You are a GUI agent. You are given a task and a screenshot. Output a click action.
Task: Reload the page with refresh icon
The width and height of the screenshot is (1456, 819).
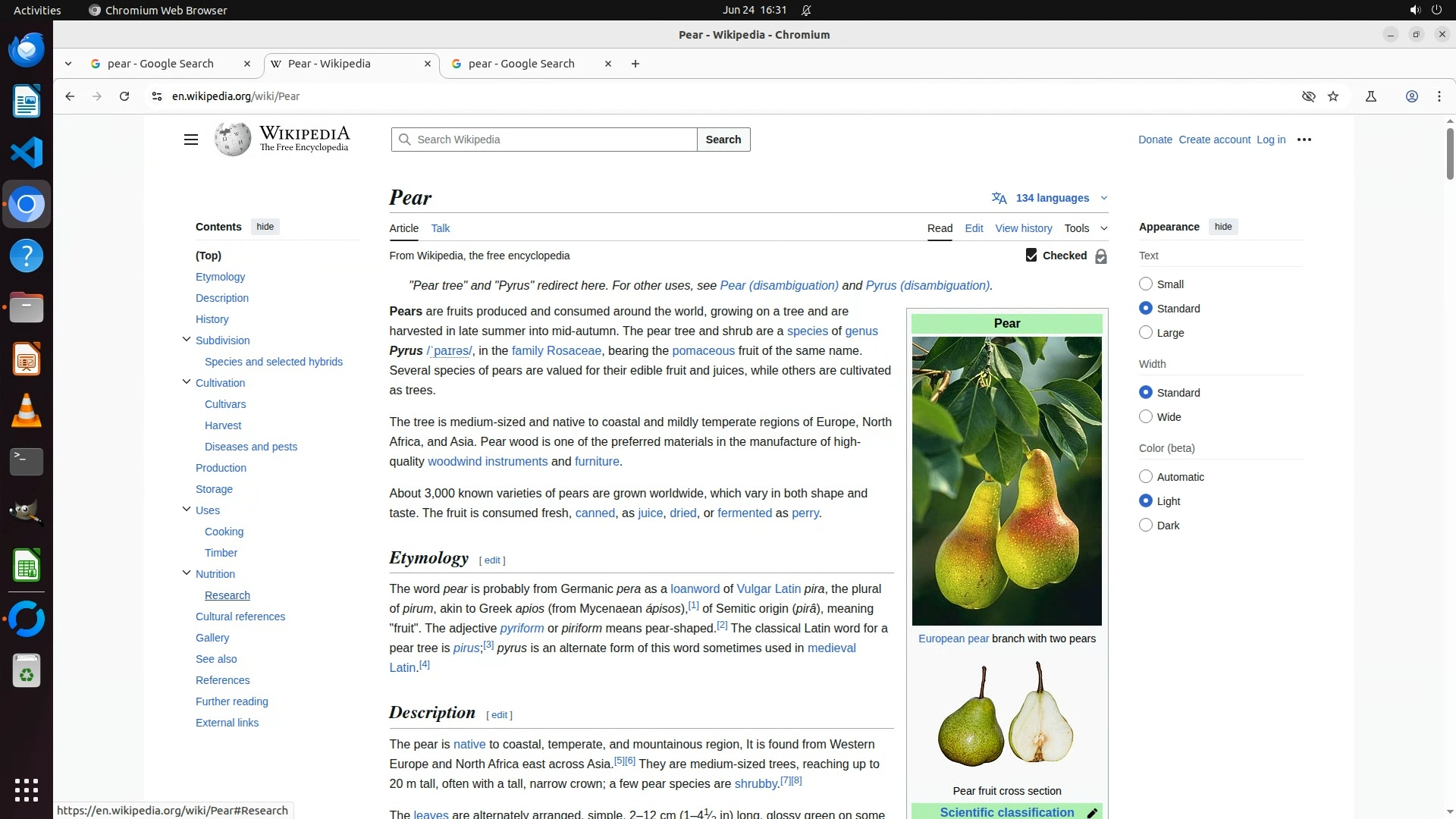coord(124,96)
